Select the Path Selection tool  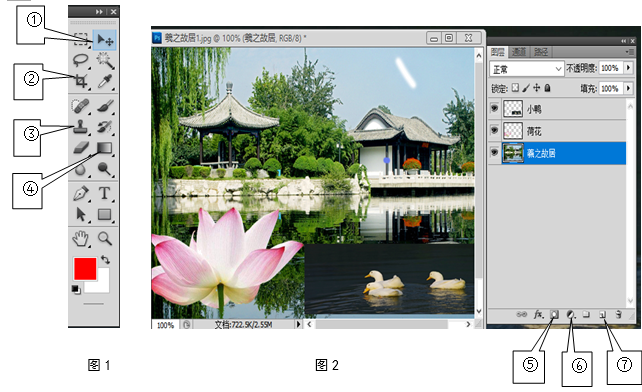[81, 214]
